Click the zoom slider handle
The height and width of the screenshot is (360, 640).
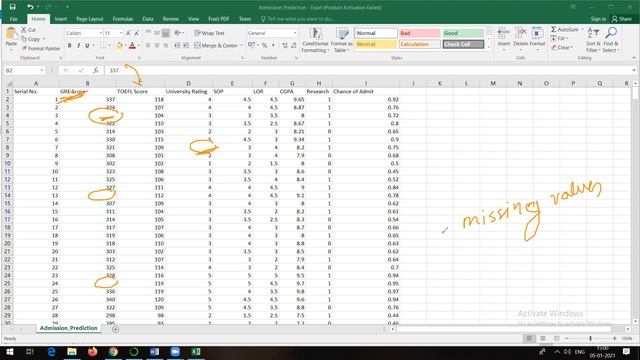pyautogui.click(x=590, y=338)
